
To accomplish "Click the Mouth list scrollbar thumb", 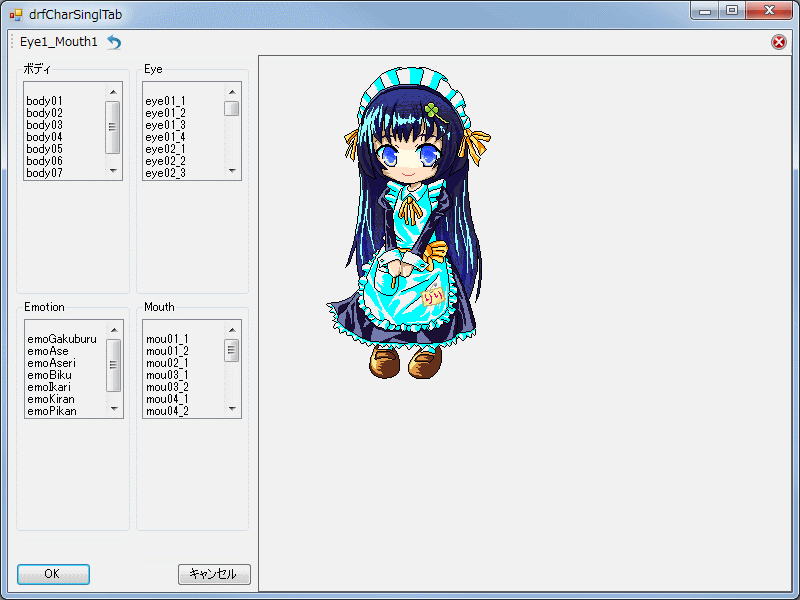I will 232,350.
